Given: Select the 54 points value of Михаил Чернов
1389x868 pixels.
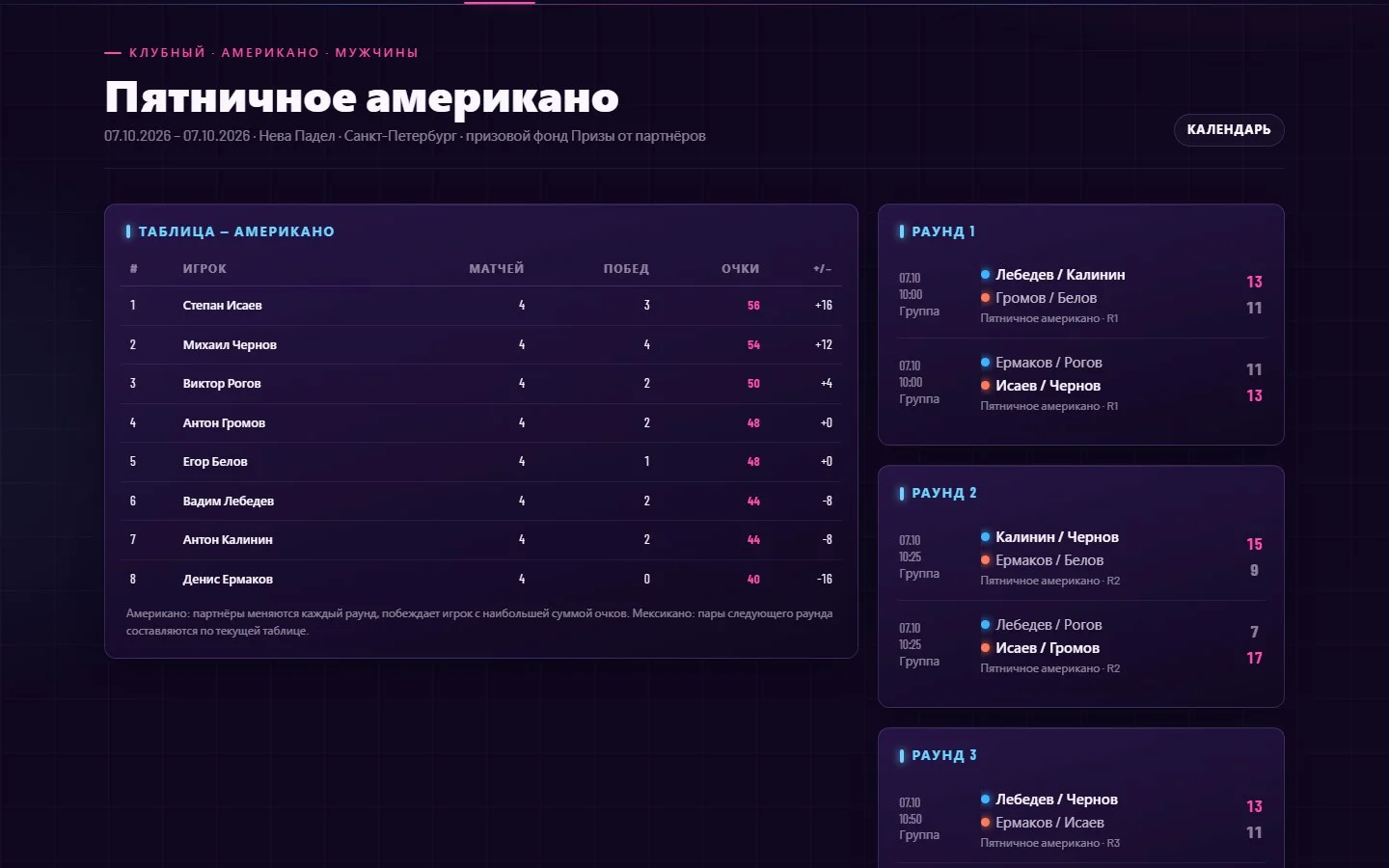Looking at the screenshot, I should click(753, 345).
